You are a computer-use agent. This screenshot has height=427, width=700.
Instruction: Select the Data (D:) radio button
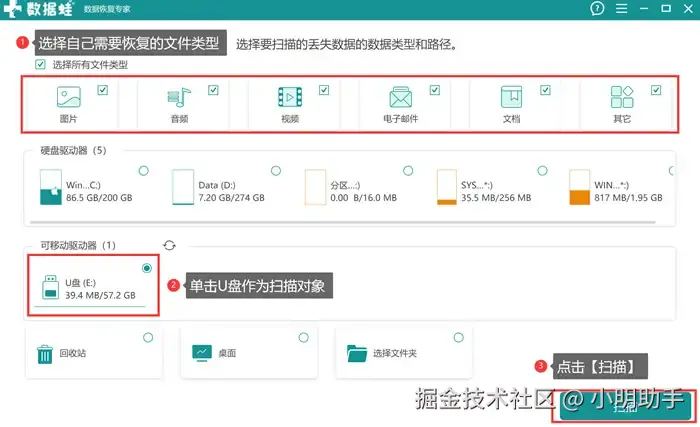click(x=276, y=171)
